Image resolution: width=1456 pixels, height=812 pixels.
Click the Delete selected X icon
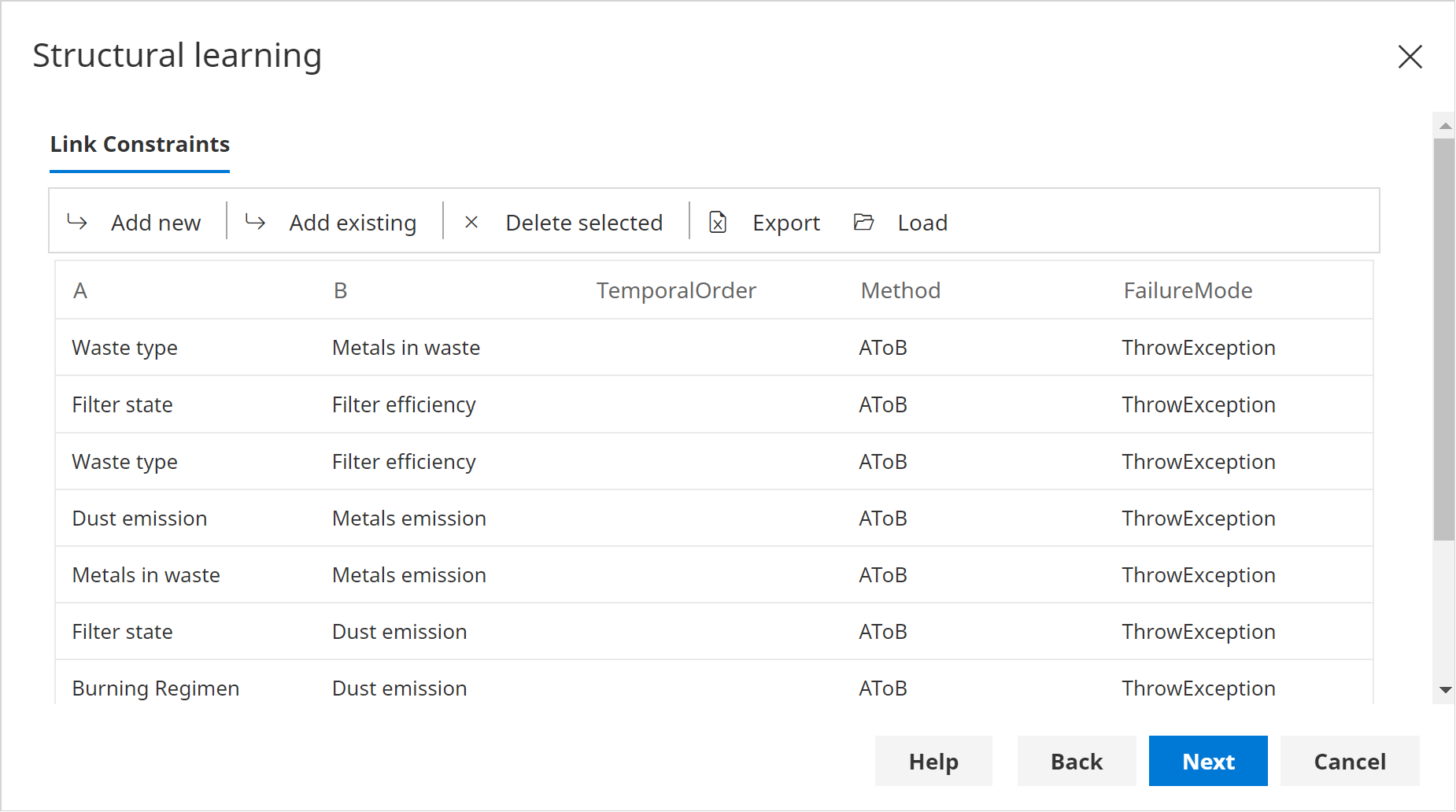(x=471, y=222)
